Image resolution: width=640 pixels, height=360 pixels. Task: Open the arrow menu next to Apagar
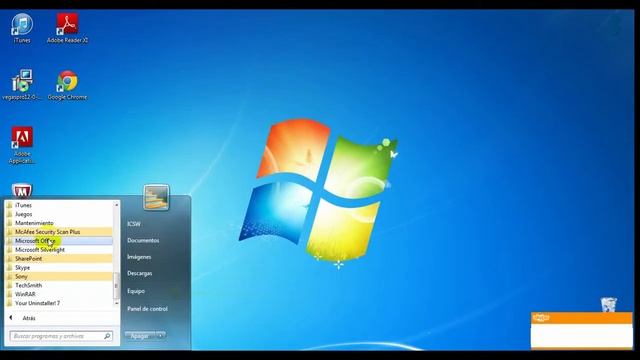[161, 336]
